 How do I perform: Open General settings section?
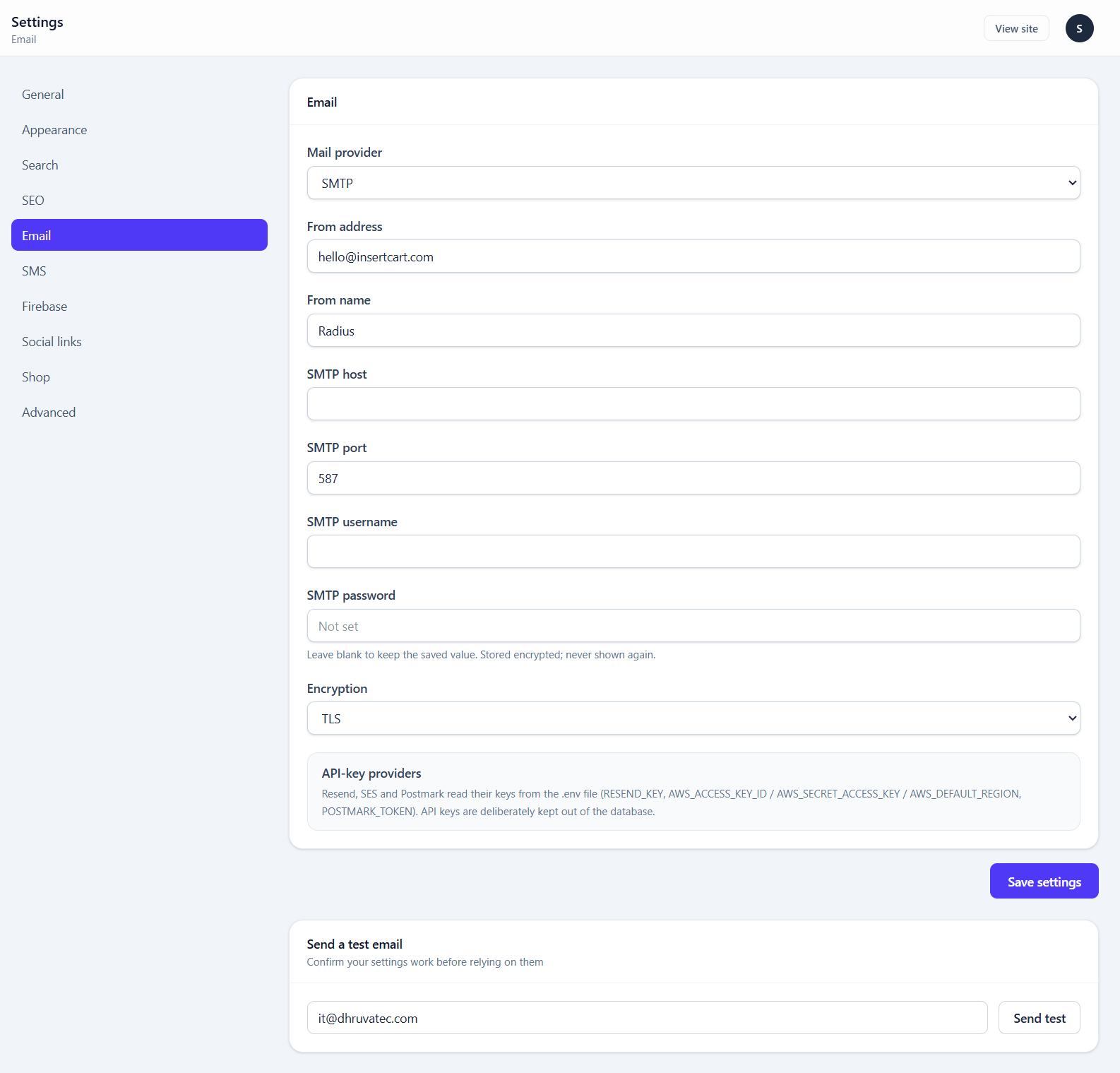tap(139, 94)
